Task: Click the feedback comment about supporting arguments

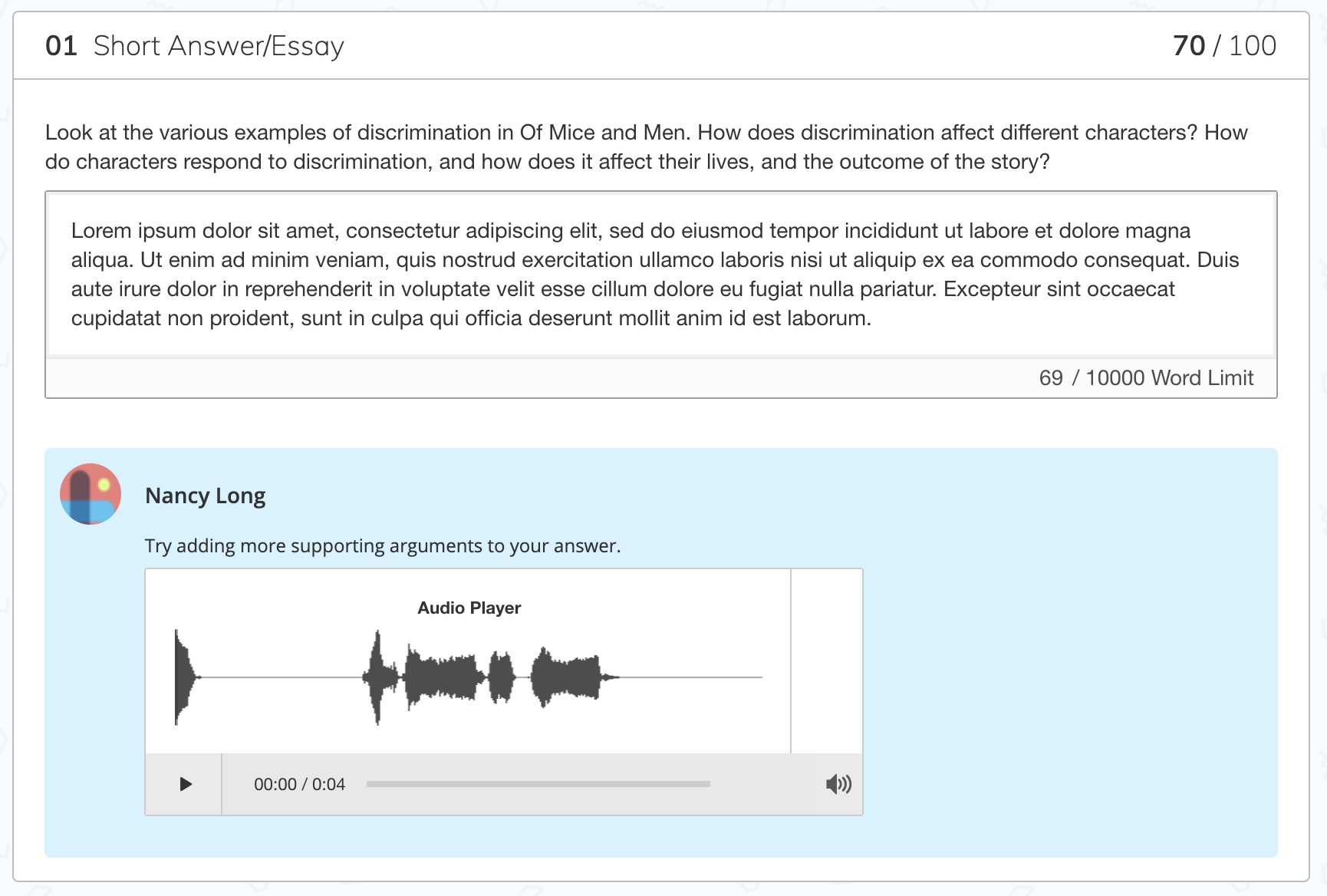Action: [x=382, y=545]
